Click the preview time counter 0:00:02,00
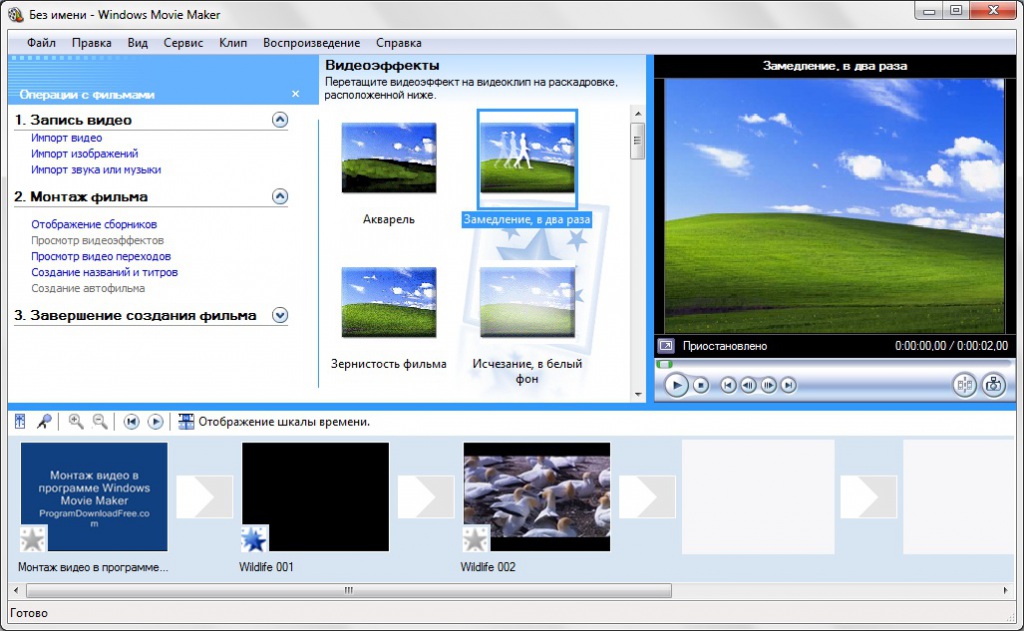1024x631 pixels. point(983,346)
